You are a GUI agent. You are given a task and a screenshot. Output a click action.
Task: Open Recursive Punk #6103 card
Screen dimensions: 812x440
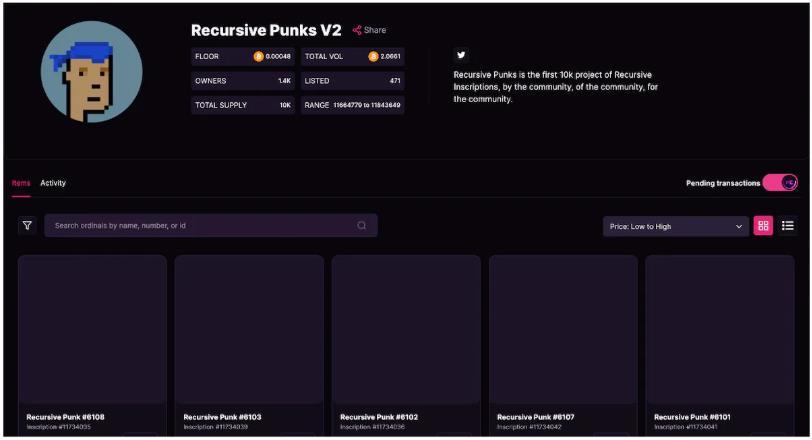pos(249,330)
